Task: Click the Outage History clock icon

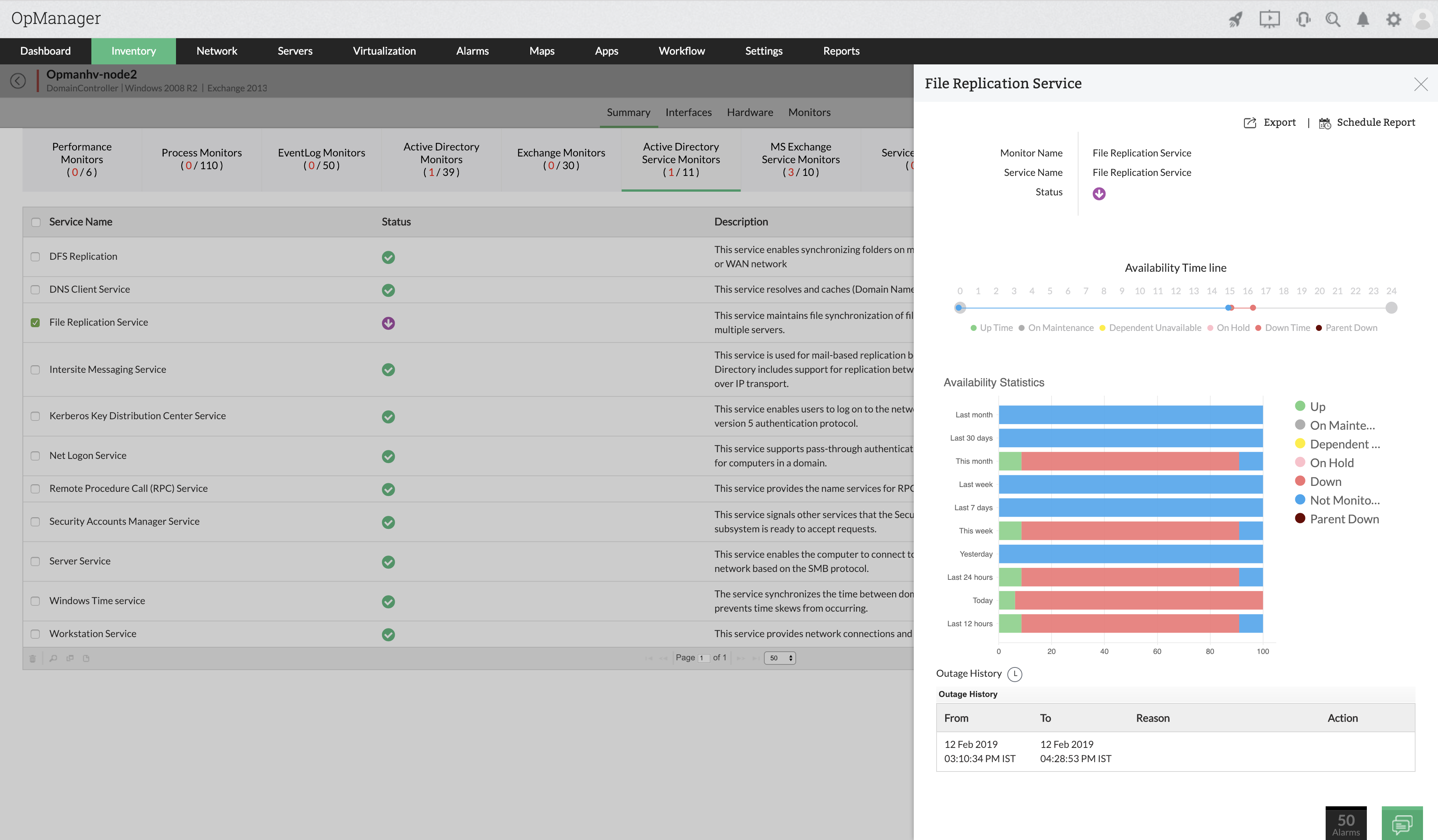Action: click(1014, 674)
